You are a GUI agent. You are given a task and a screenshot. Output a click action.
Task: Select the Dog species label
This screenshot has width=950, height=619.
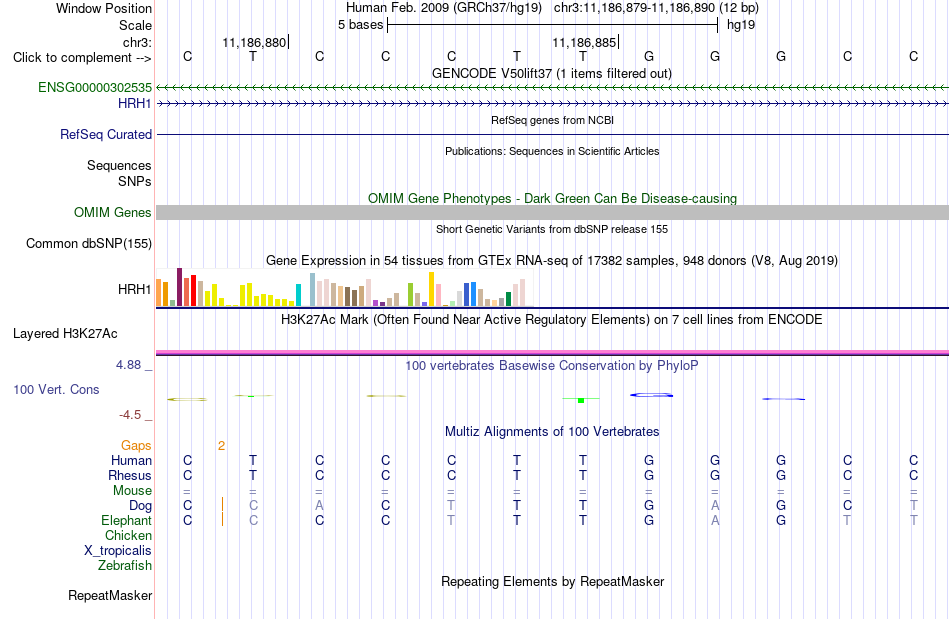pos(140,505)
